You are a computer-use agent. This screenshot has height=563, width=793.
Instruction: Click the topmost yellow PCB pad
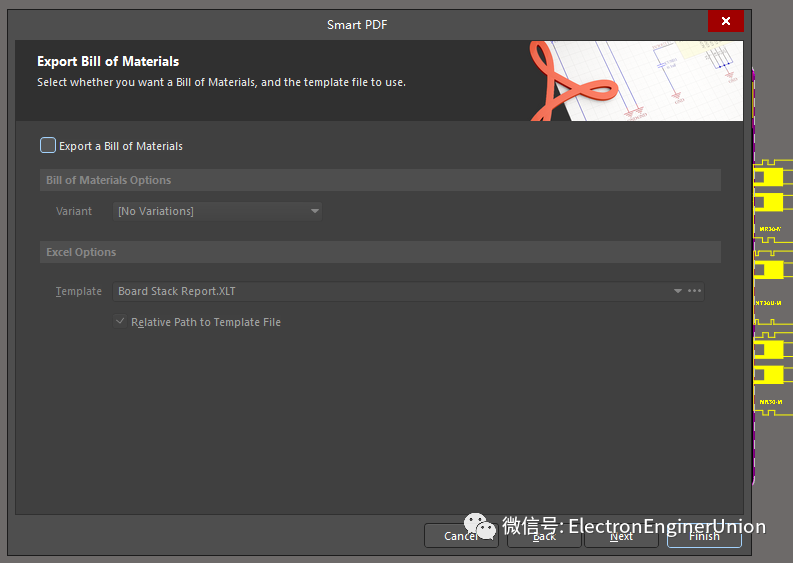tap(769, 176)
